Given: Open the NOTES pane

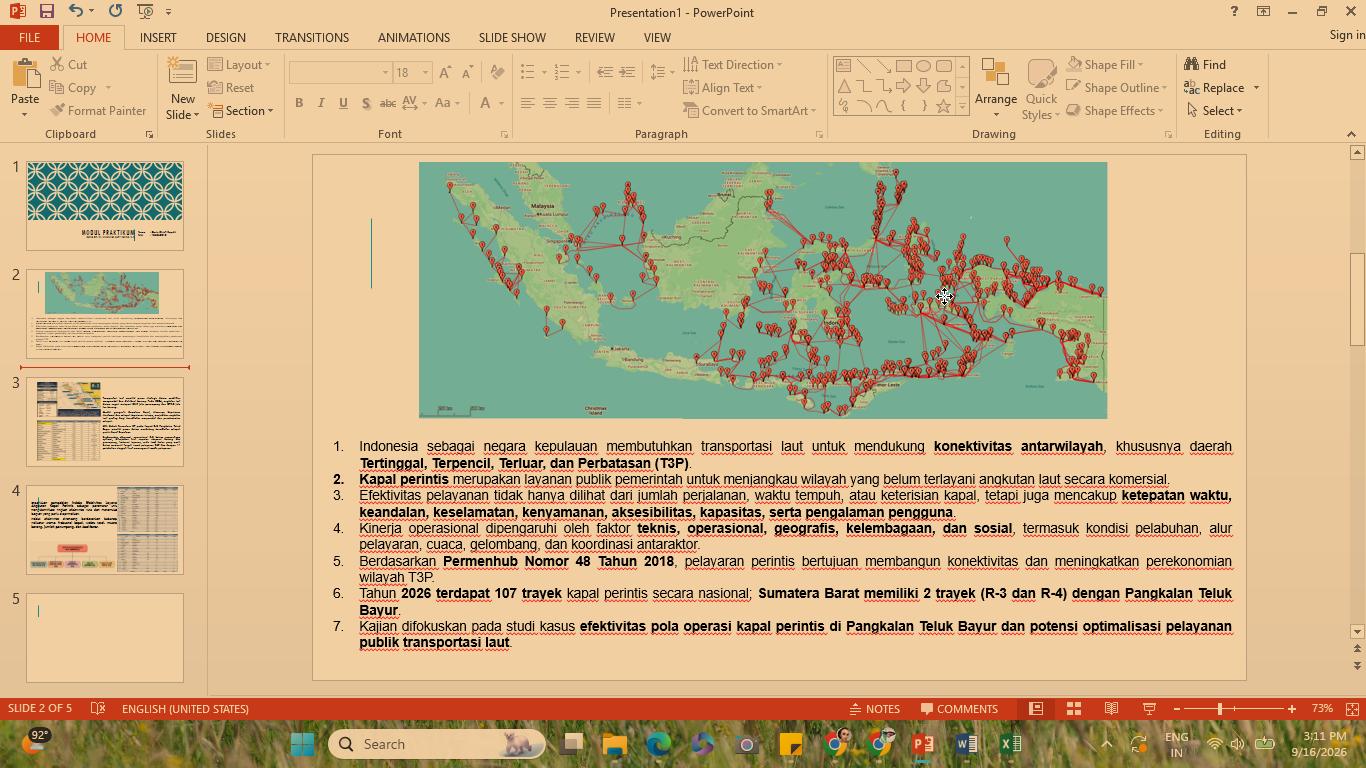Looking at the screenshot, I should click(874, 709).
